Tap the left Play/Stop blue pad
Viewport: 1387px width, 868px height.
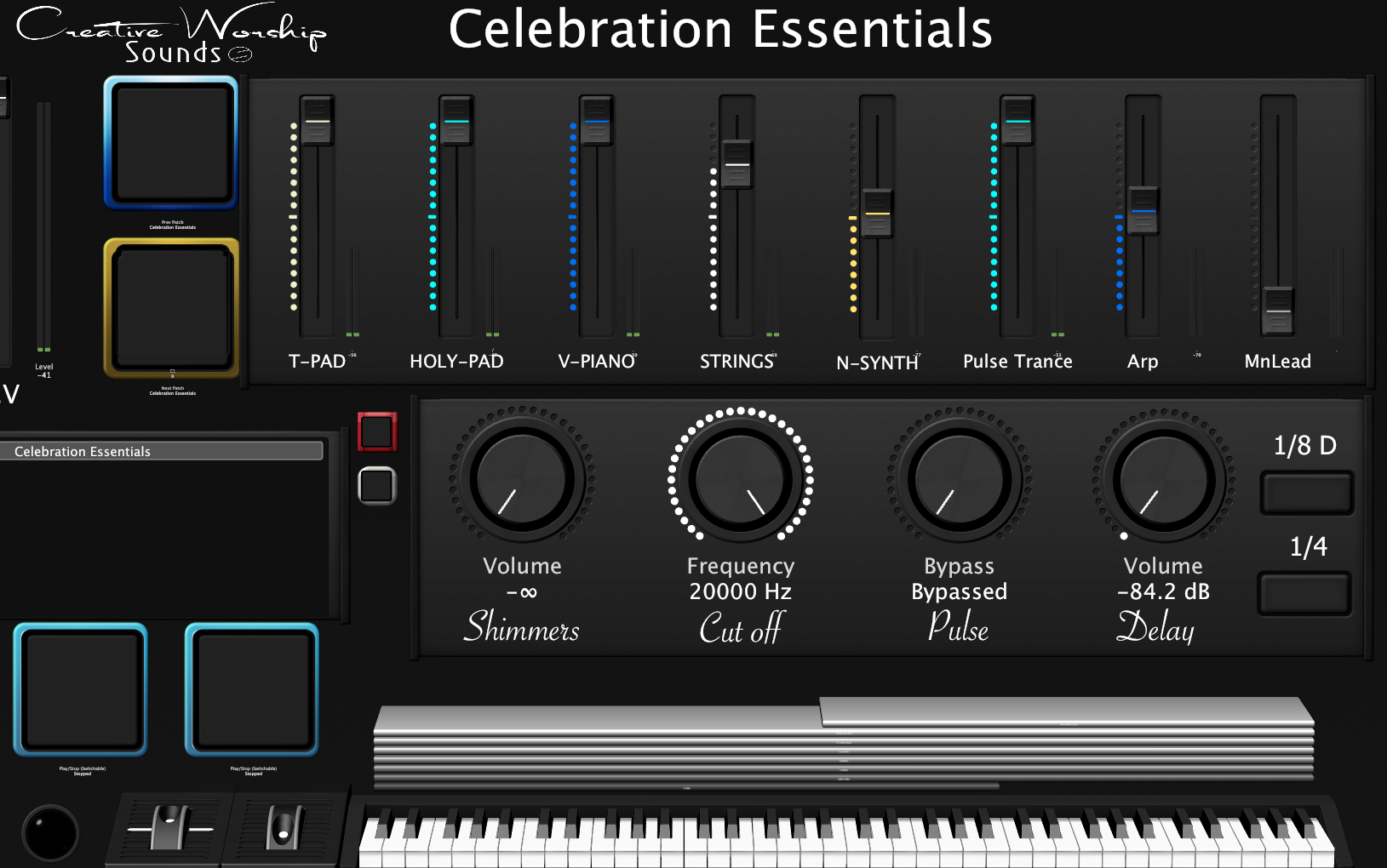tap(81, 690)
